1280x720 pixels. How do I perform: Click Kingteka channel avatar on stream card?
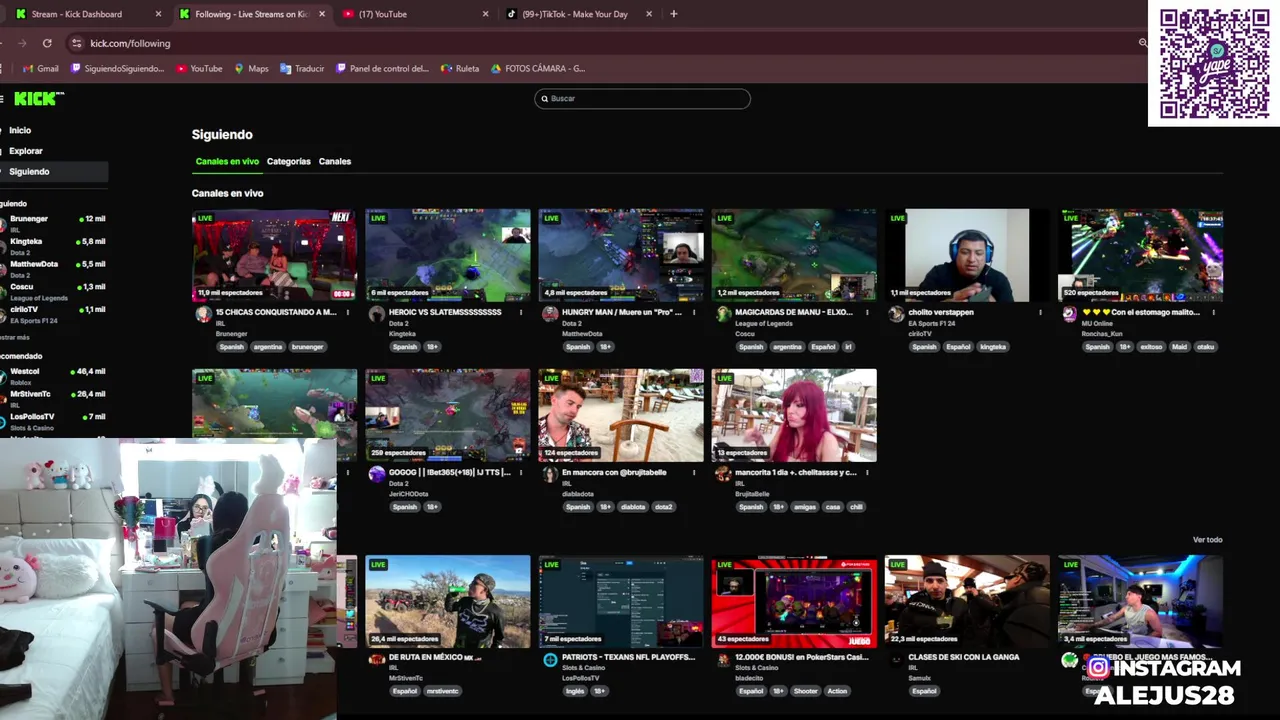377,314
